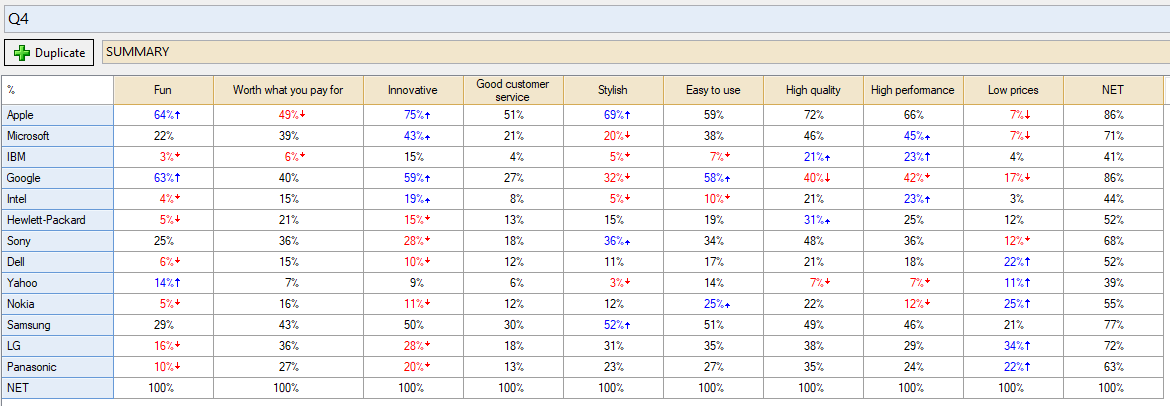Select the Hewlett-Packard row header
This screenshot has height=406, width=1170.
pyautogui.click(x=57, y=219)
